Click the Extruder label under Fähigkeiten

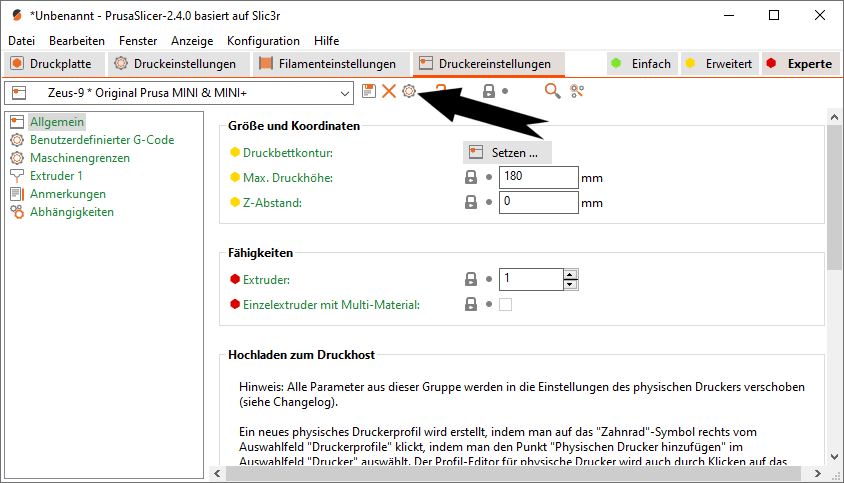(x=266, y=279)
